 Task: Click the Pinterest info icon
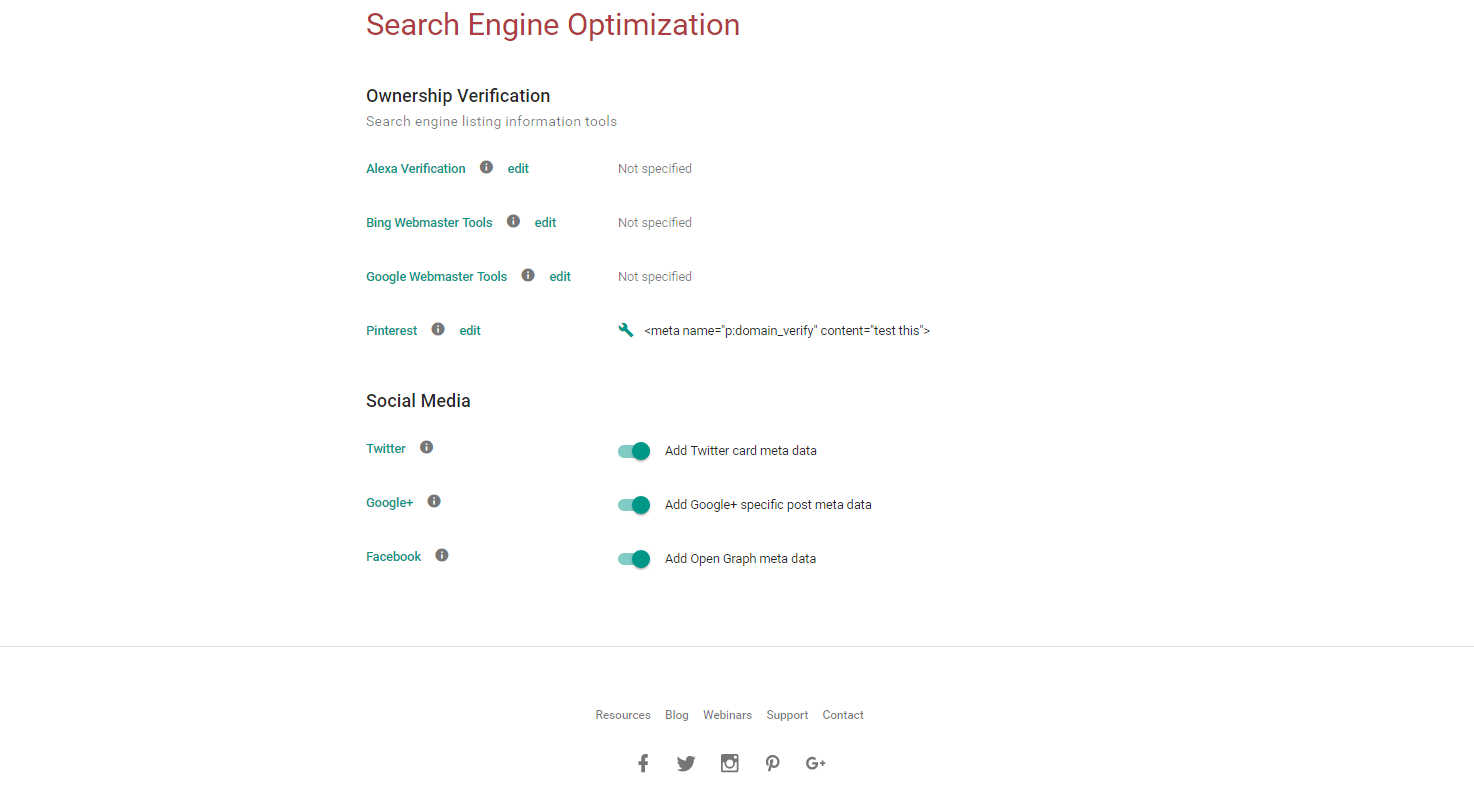click(x=438, y=329)
